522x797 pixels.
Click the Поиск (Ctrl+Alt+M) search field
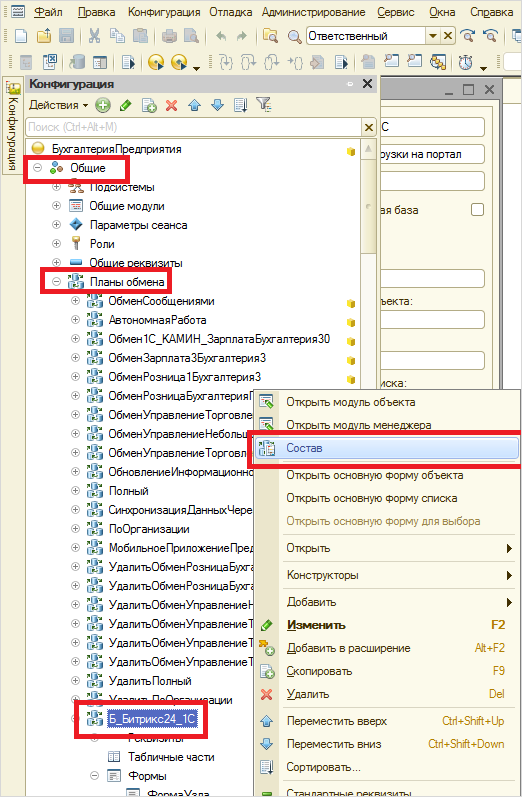pyautogui.click(x=194, y=127)
